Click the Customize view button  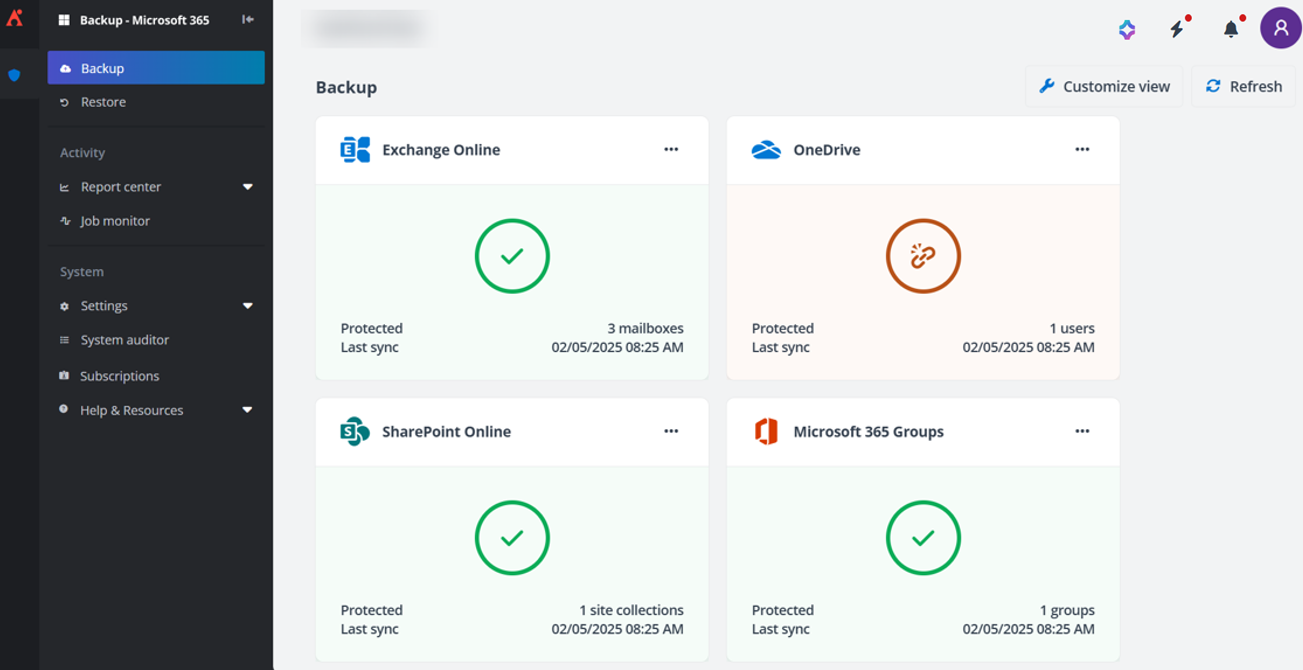pyautogui.click(x=1104, y=86)
